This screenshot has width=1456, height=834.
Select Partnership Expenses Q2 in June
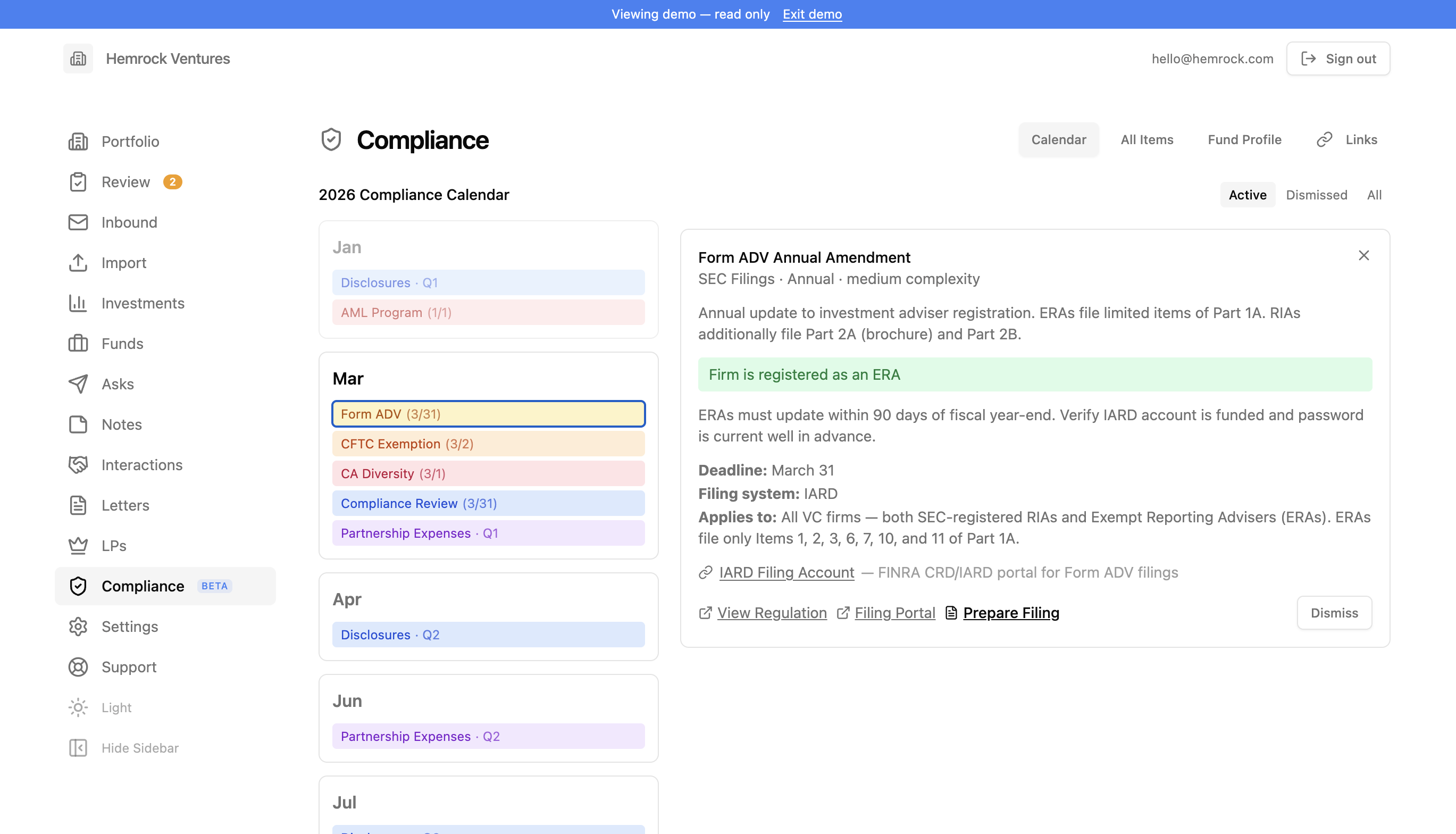coord(488,736)
